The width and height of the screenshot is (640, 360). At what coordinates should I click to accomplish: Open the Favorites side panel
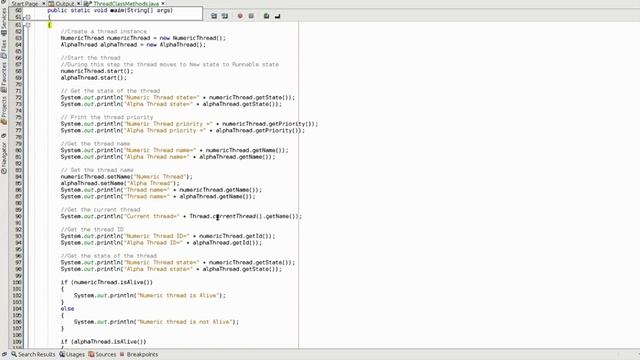4,73
